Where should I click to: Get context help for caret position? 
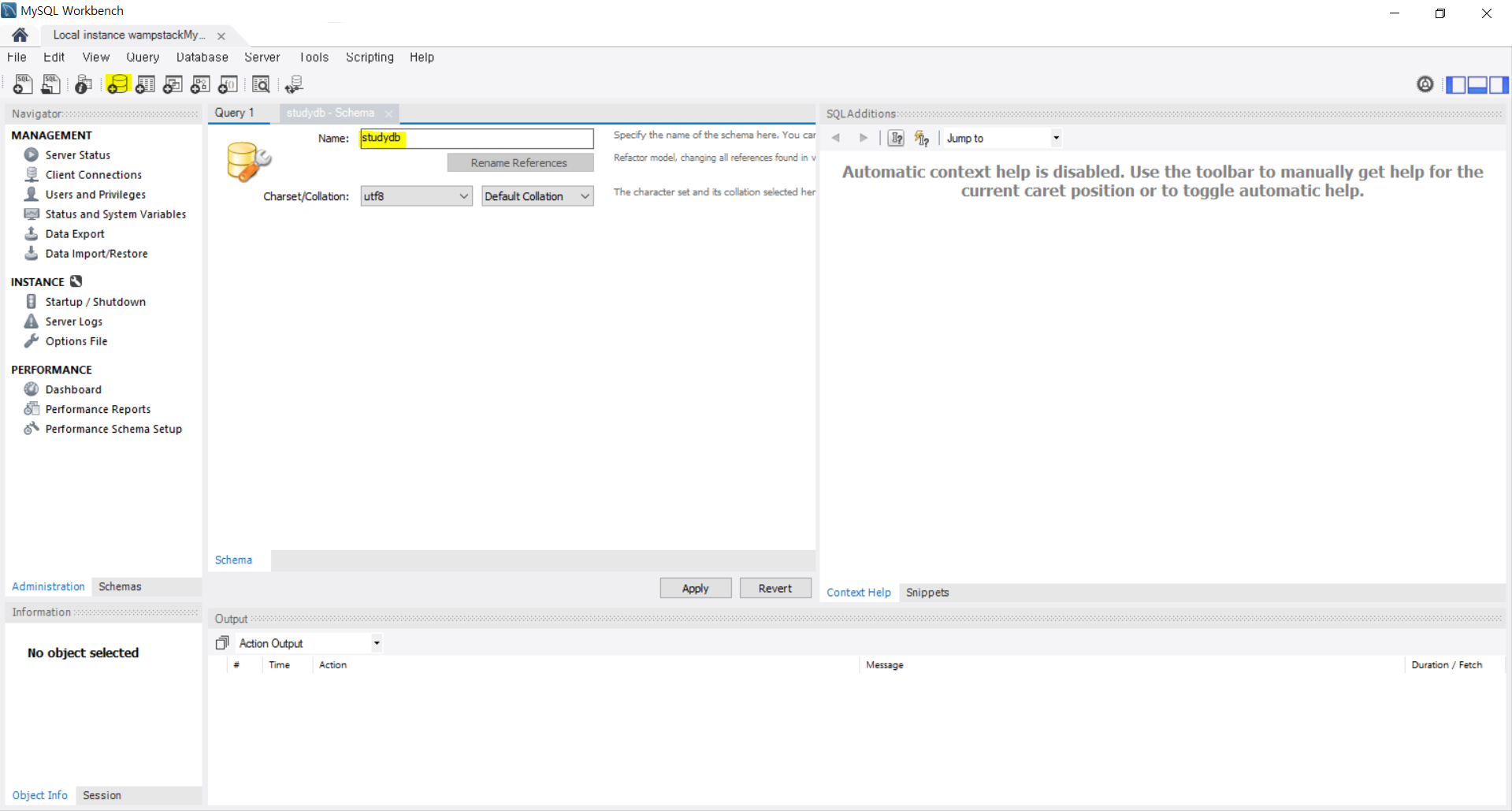[896, 138]
